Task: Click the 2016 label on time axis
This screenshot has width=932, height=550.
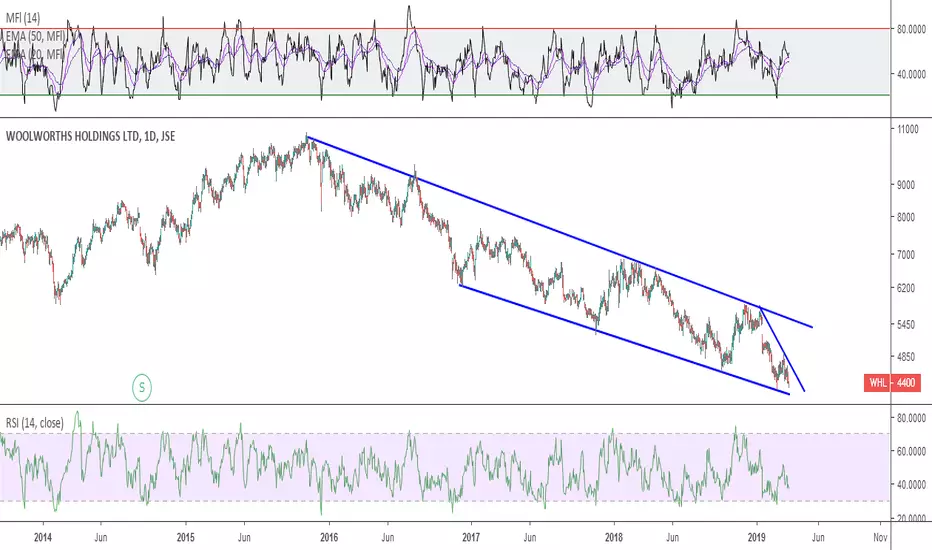Action: click(329, 538)
